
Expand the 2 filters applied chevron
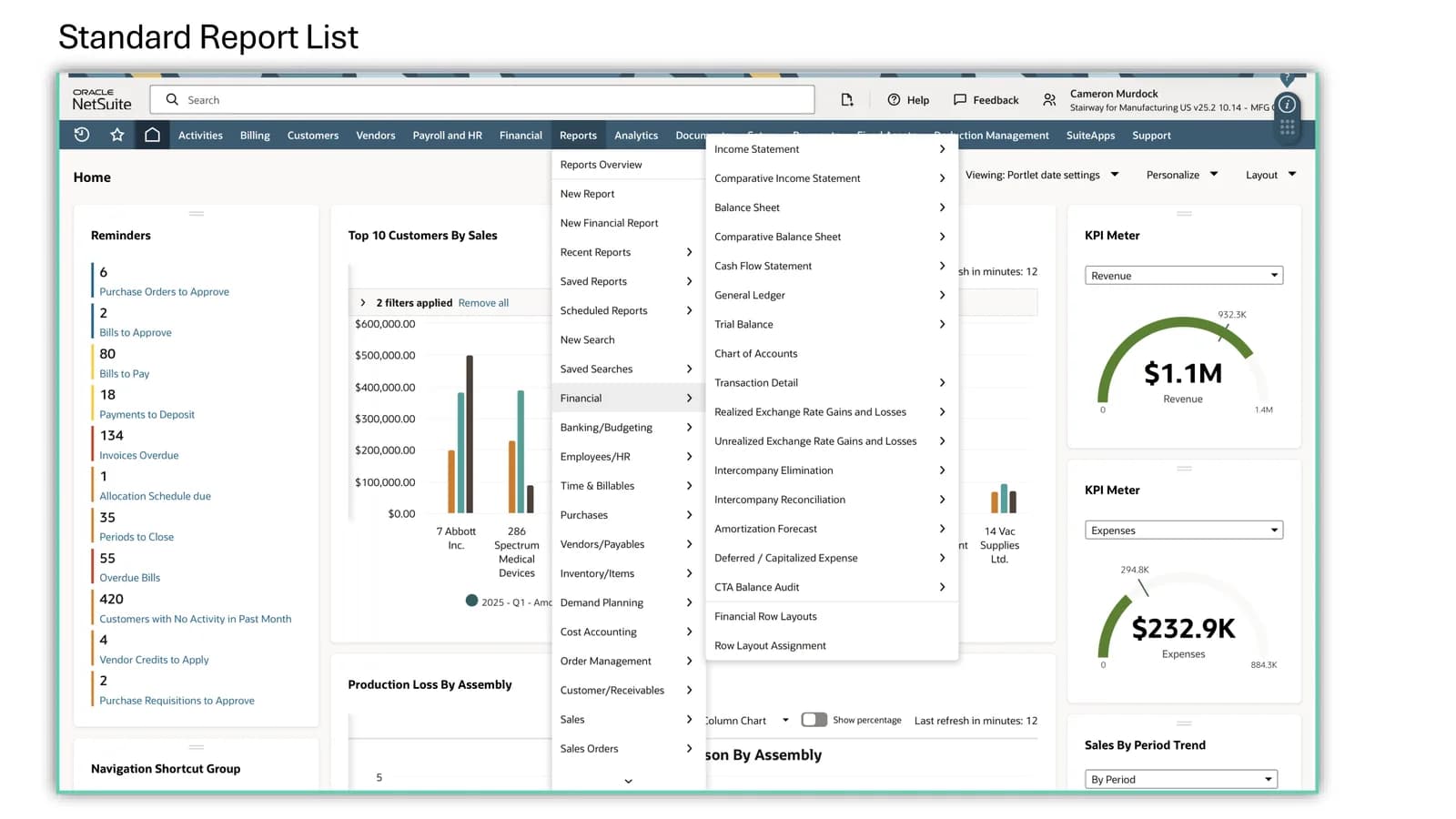tap(363, 303)
